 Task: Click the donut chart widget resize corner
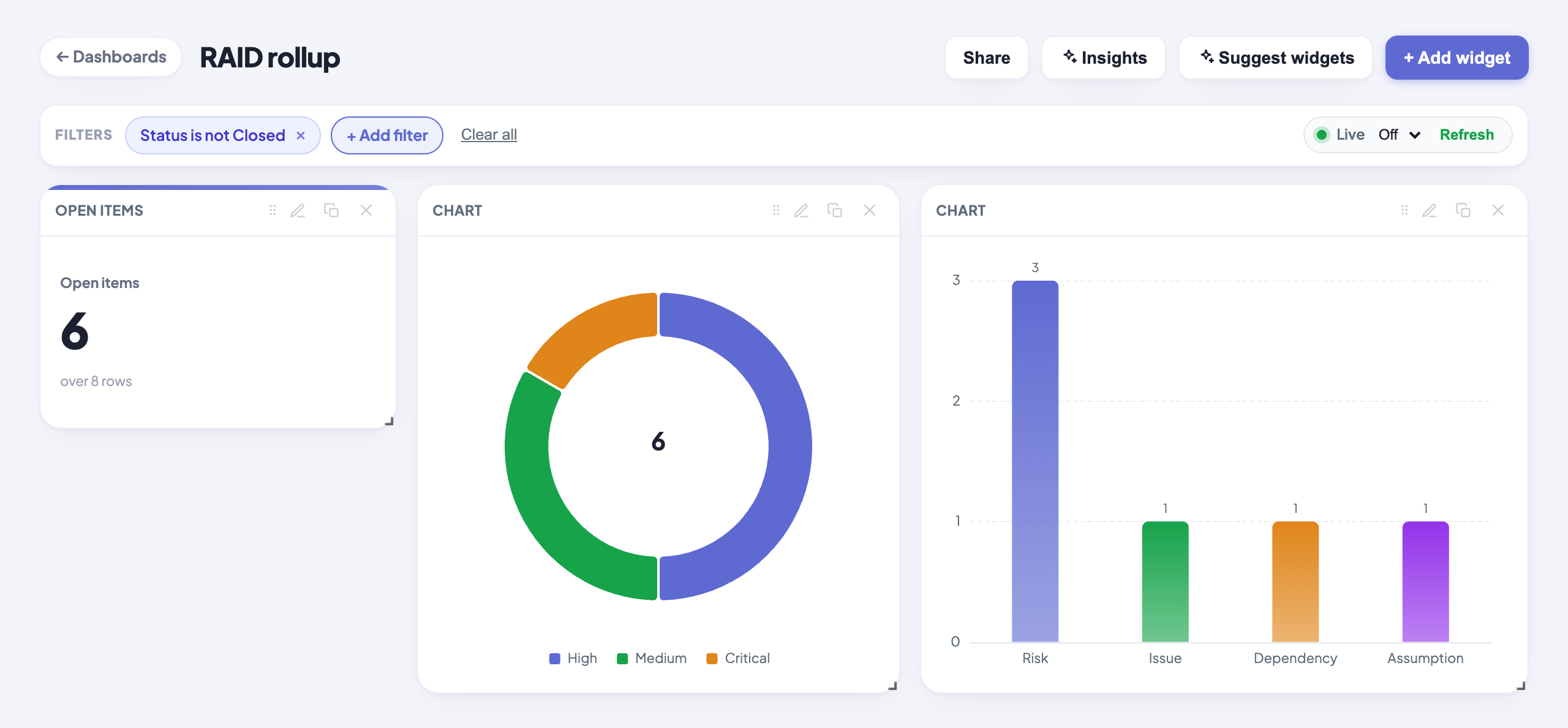(x=892, y=686)
